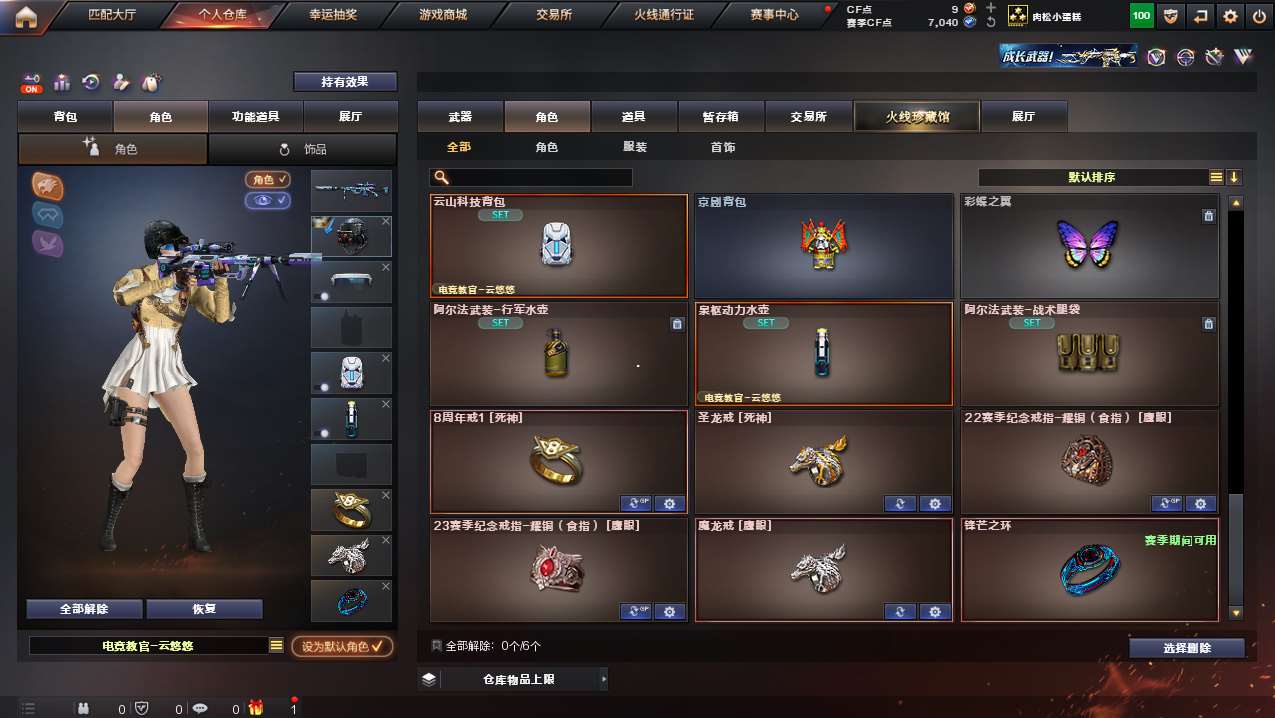Switch to 火线珍藏馆 tab
The width and height of the screenshot is (1275, 718).
[x=917, y=117]
